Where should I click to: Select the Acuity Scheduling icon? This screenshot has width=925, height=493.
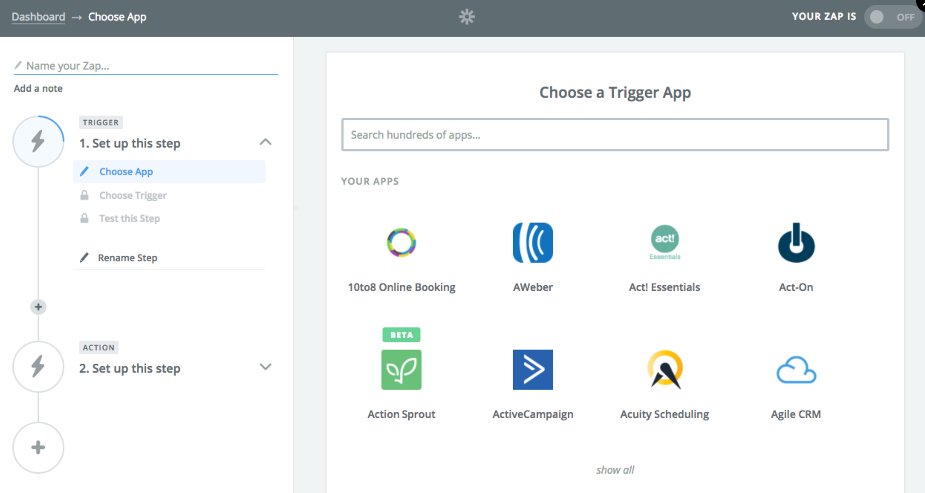point(665,370)
